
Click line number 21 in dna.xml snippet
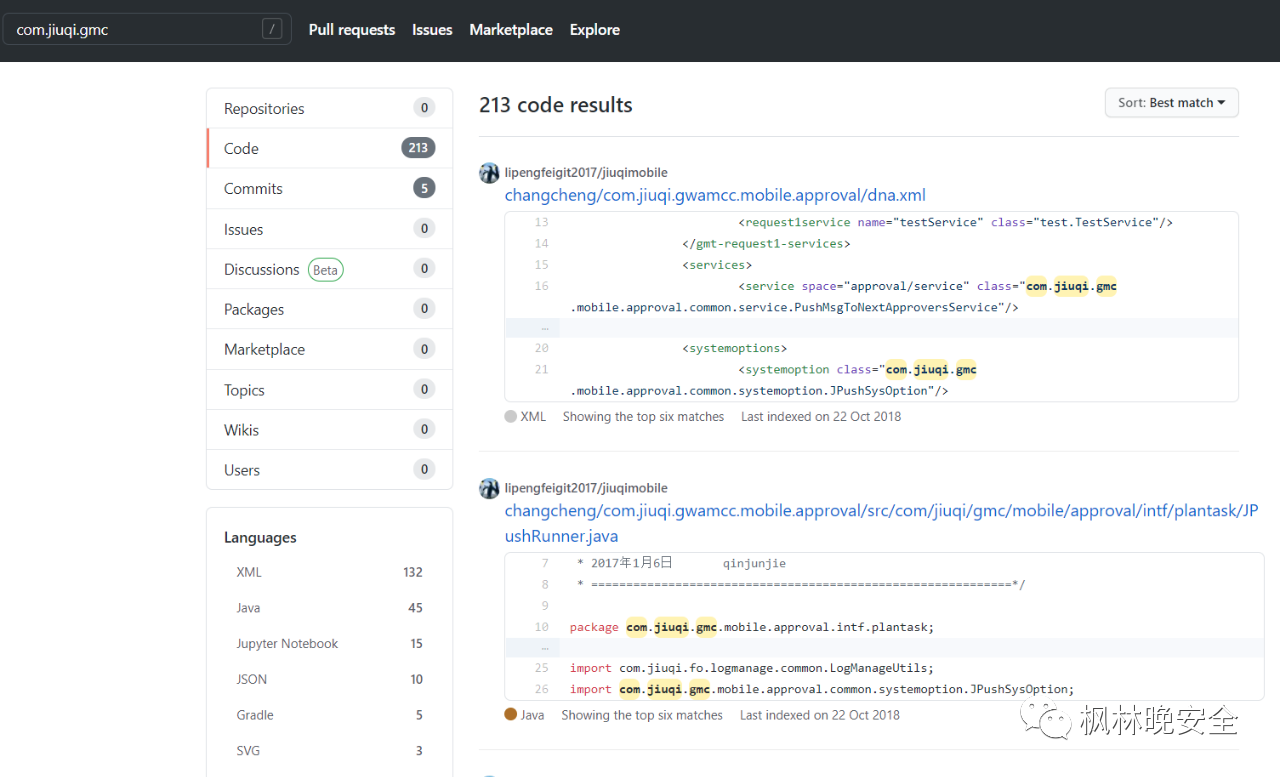click(x=541, y=369)
